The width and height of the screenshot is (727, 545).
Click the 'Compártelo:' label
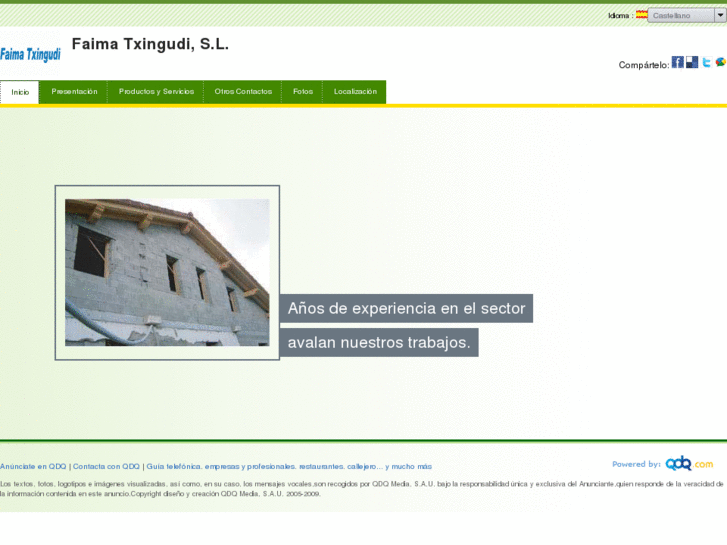click(644, 65)
